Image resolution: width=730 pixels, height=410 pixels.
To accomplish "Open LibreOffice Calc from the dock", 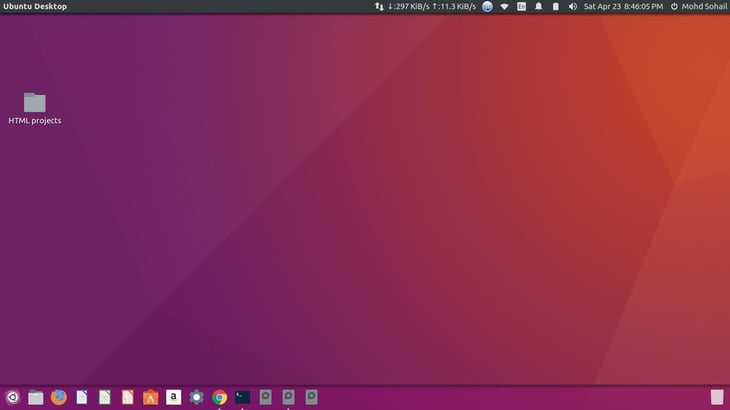I will pos(104,397).
